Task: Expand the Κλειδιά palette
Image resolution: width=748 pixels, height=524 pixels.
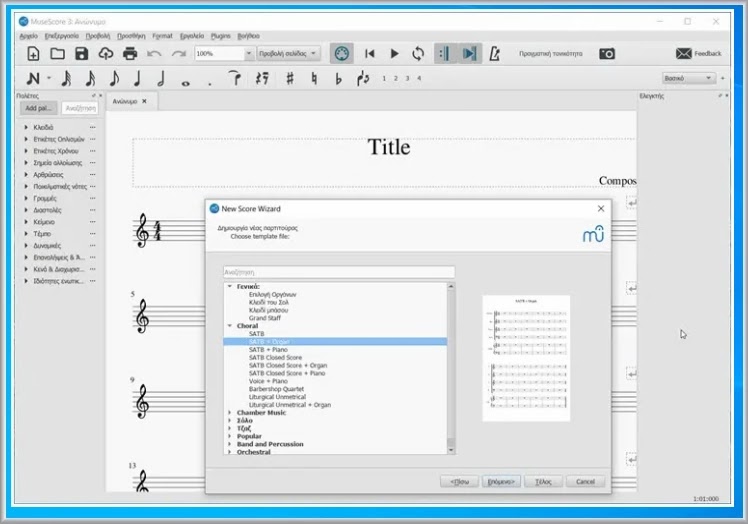Action: (26, 127)
